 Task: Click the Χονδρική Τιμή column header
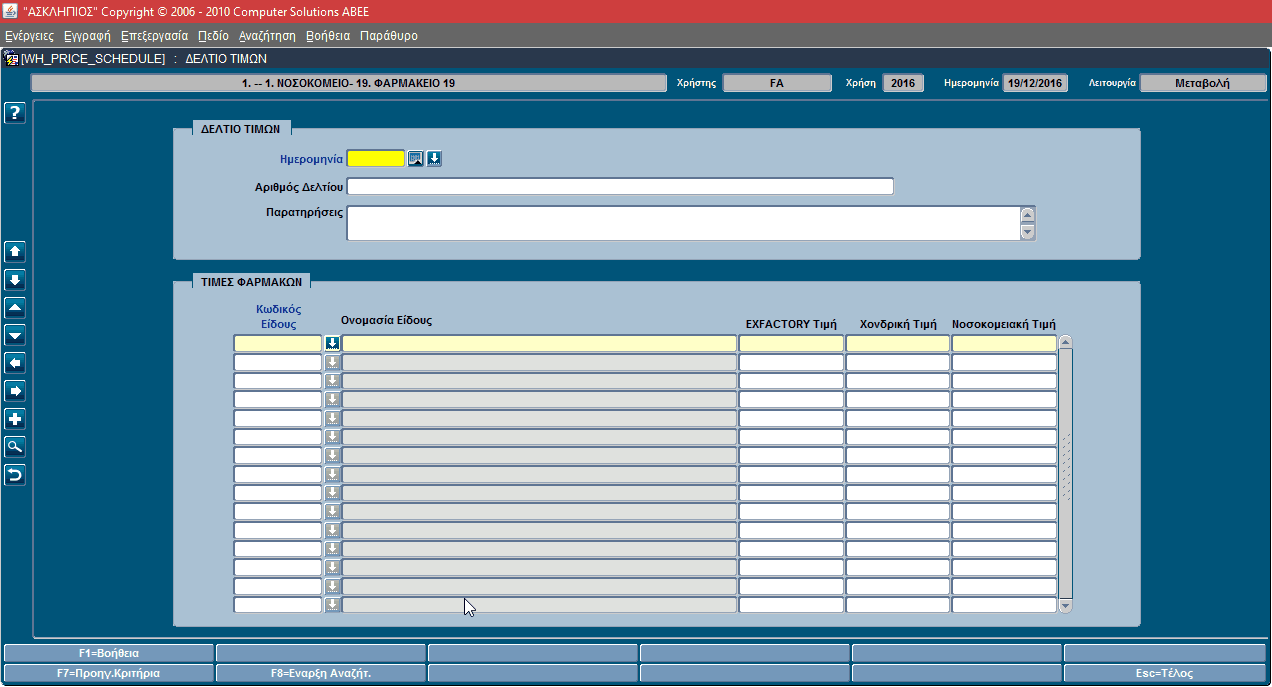point(898,324)
